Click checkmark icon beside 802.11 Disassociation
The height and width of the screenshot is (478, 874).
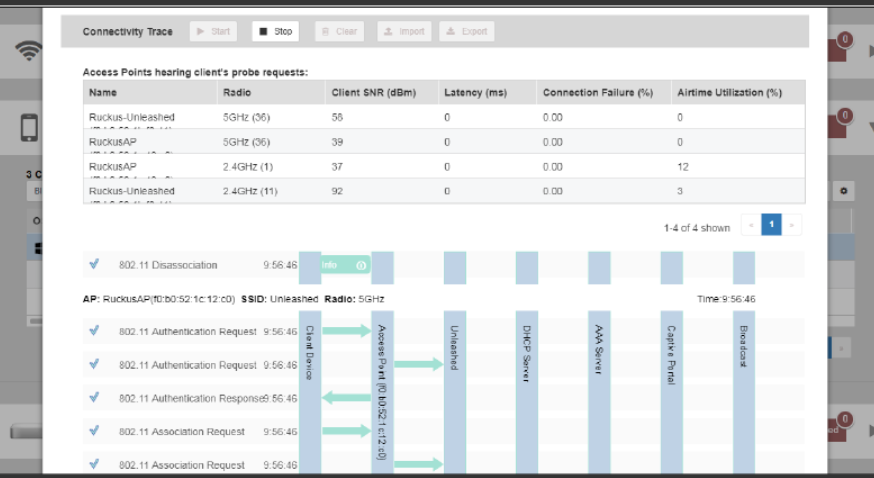(94, 264)
